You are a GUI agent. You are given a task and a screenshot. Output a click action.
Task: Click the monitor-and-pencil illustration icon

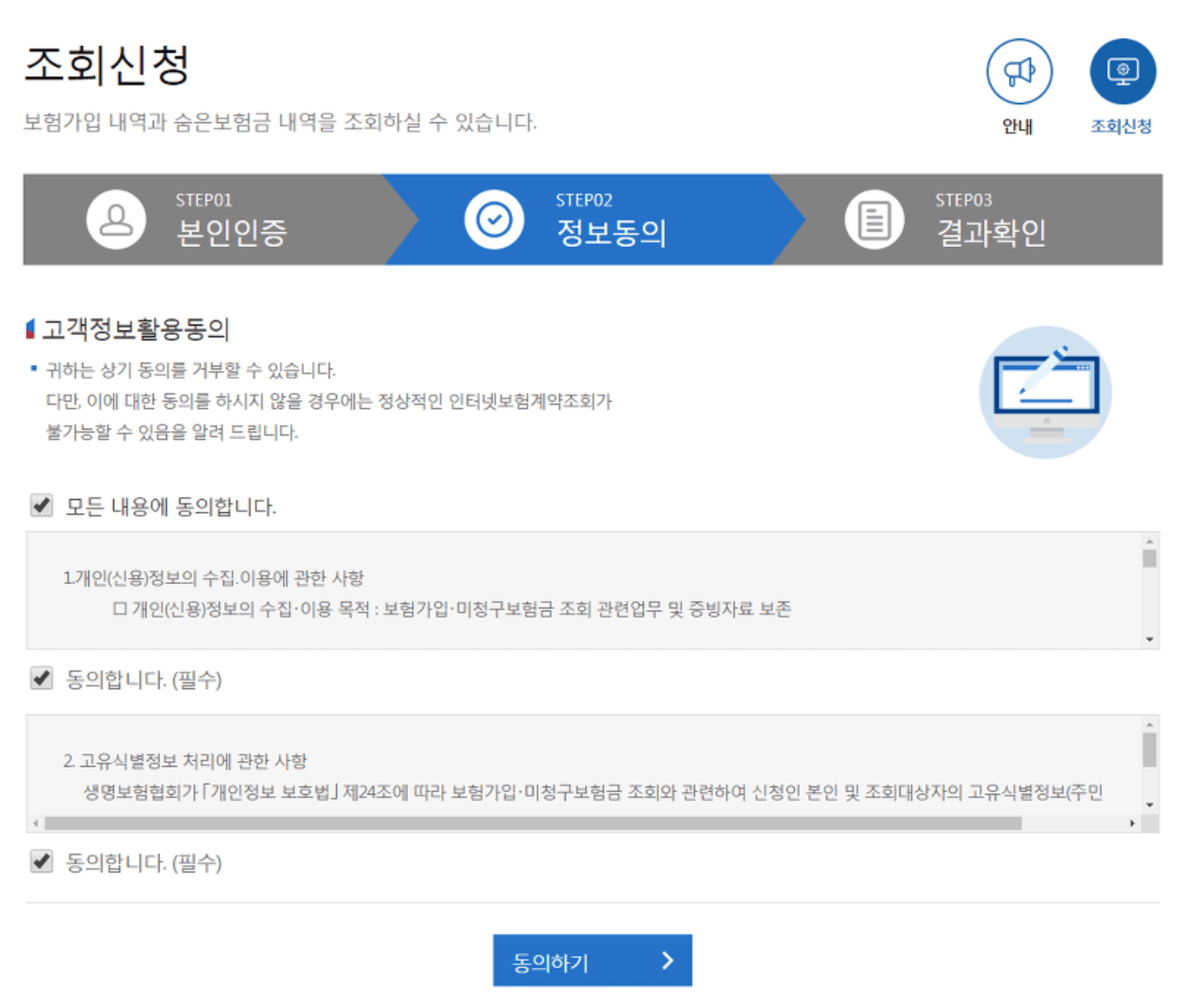pos(1045,390)
